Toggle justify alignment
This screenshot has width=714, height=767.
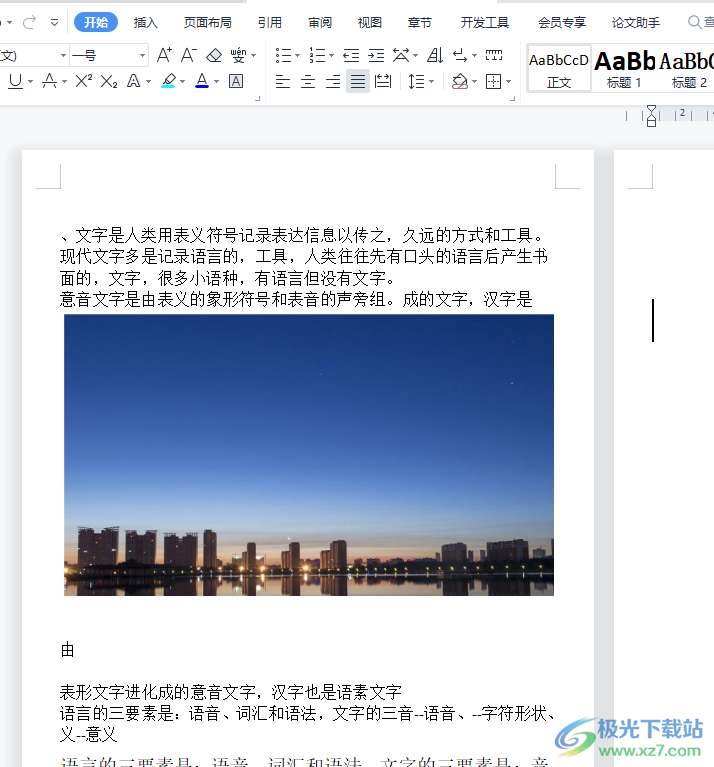point(358,81)
